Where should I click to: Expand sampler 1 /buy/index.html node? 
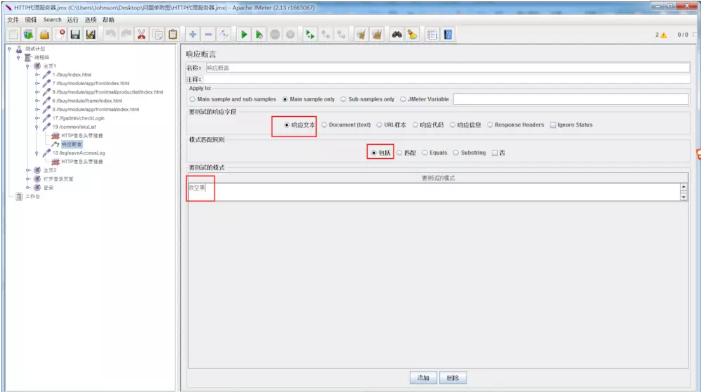click(37, 75)
